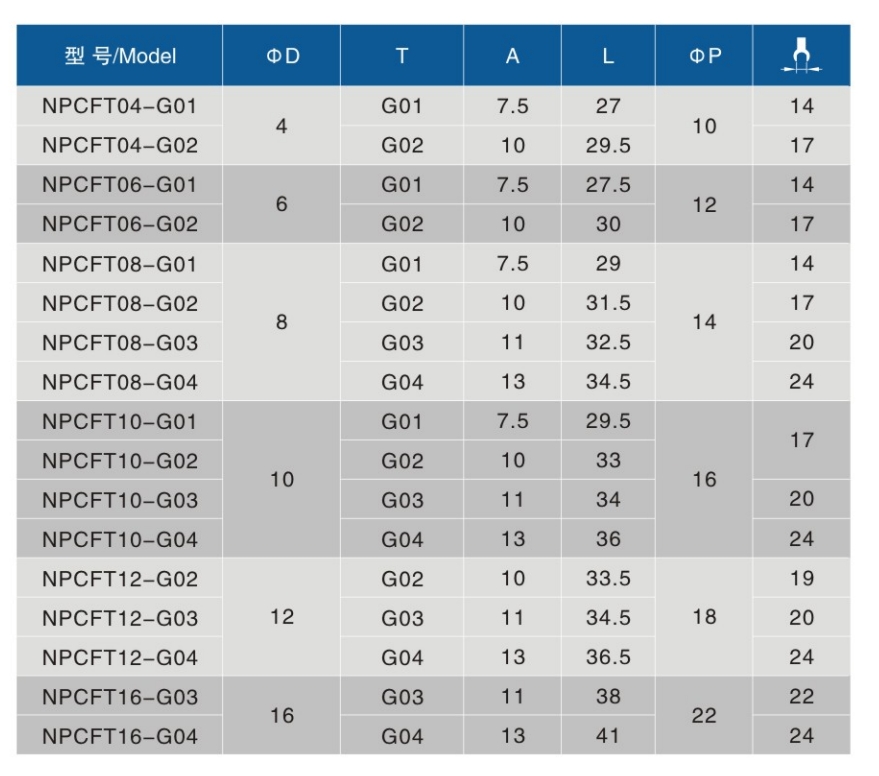
Task: Click the ΦD column header
Action: point(282,56)
